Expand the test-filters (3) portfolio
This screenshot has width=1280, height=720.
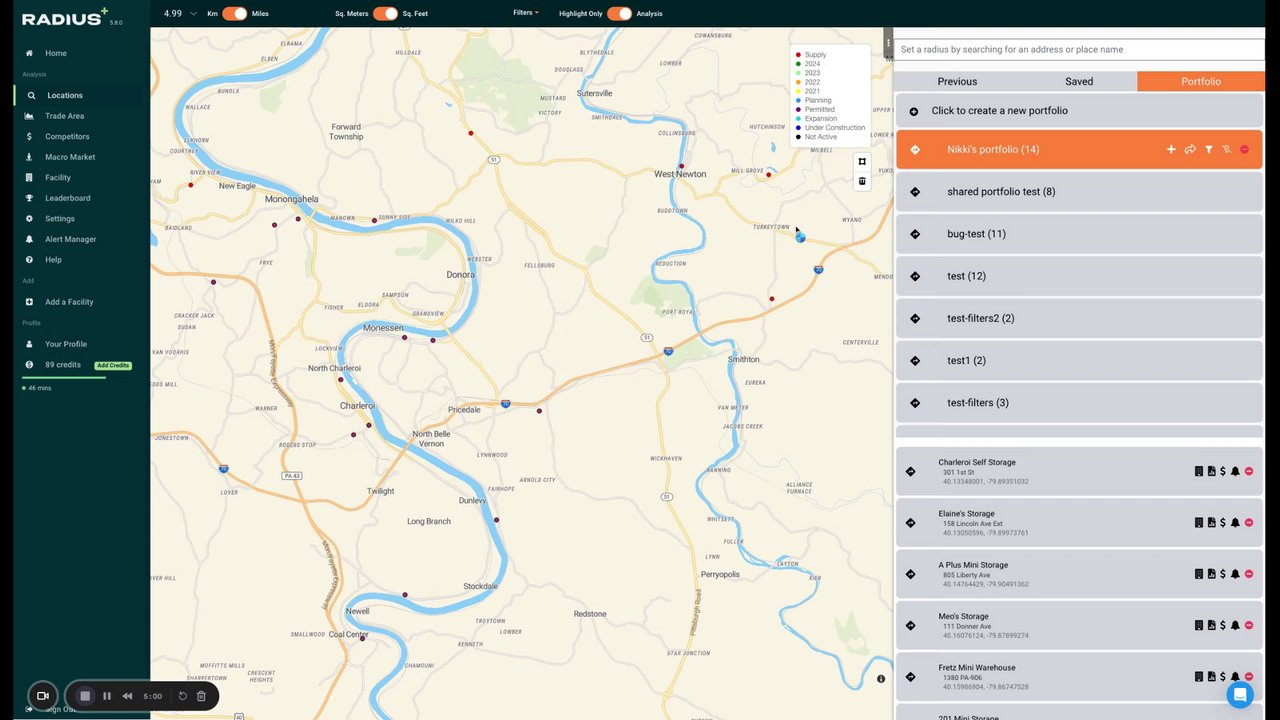click(1079, 402)
